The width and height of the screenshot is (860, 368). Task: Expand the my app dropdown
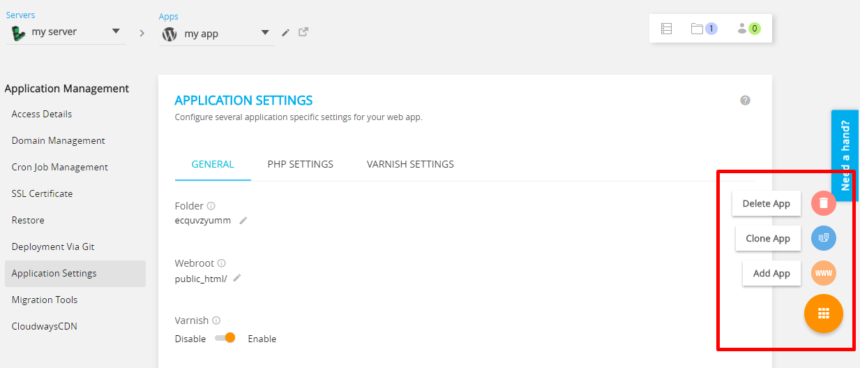[x=265, y=33]
